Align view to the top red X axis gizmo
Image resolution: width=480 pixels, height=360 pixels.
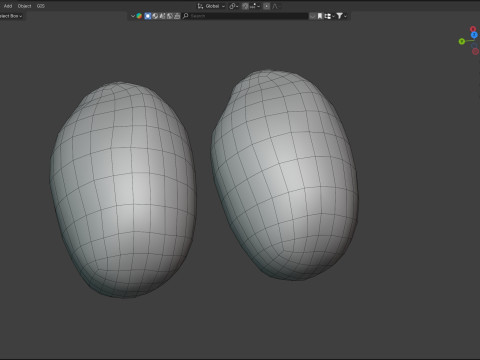point(473,29)
